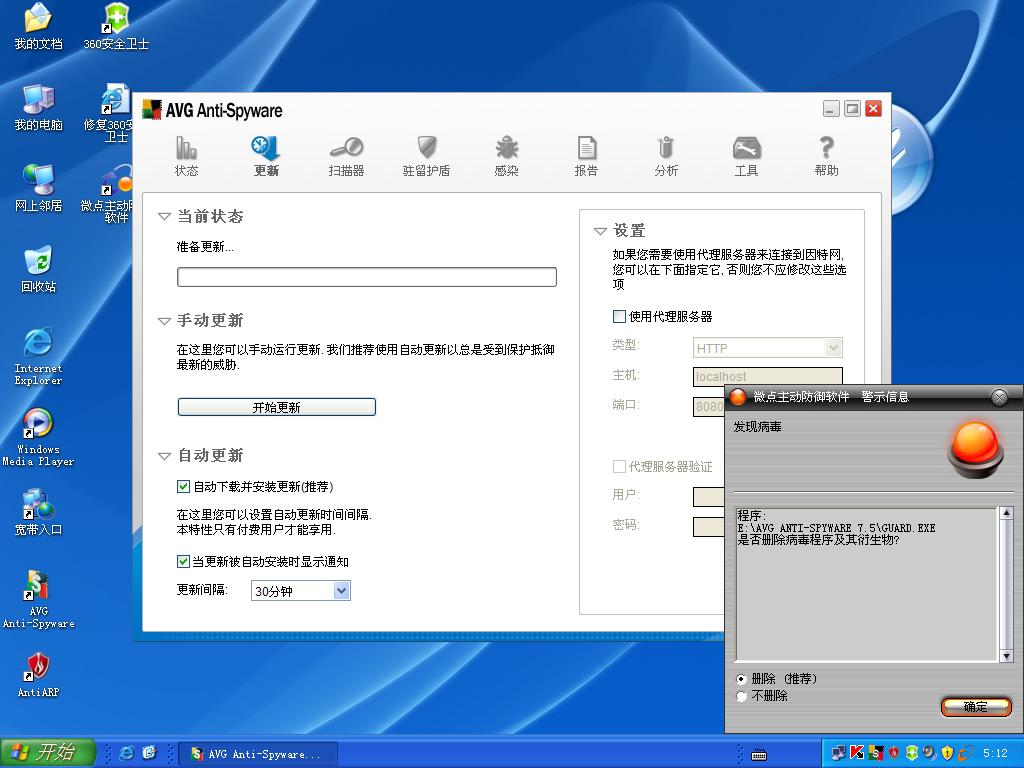Select the 360安全卫士 desktop shortcut

click(116, 26)
